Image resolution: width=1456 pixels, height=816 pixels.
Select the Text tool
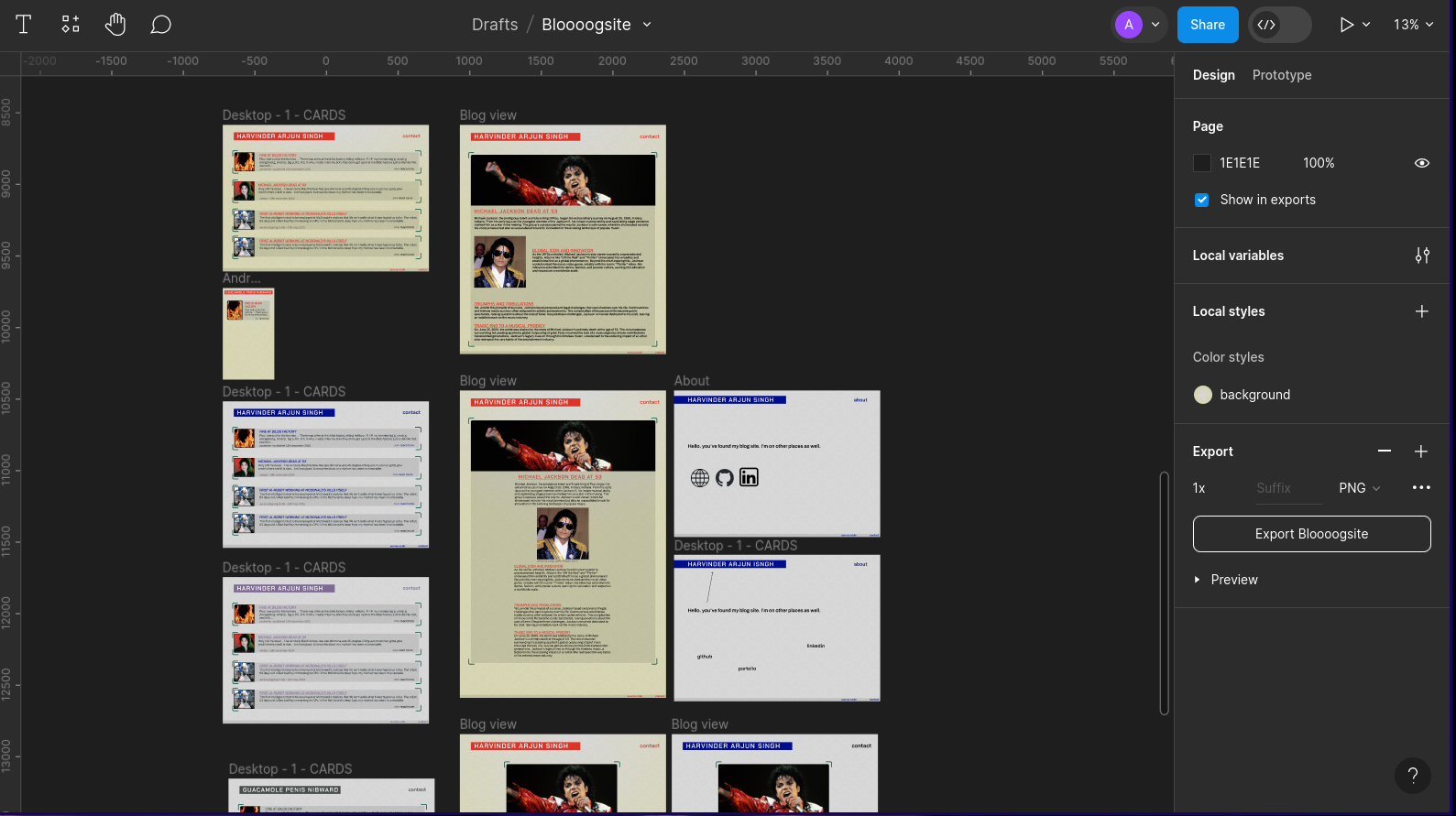[x=24, y=25]
